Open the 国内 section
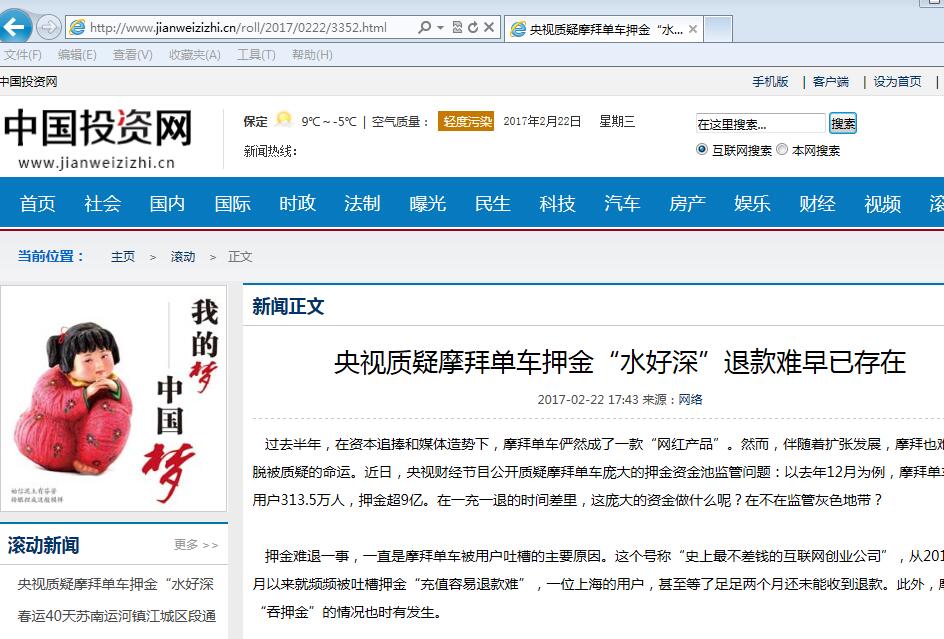Screen dimensions: 944x639 pyautogui.click(x=167, y=204)
